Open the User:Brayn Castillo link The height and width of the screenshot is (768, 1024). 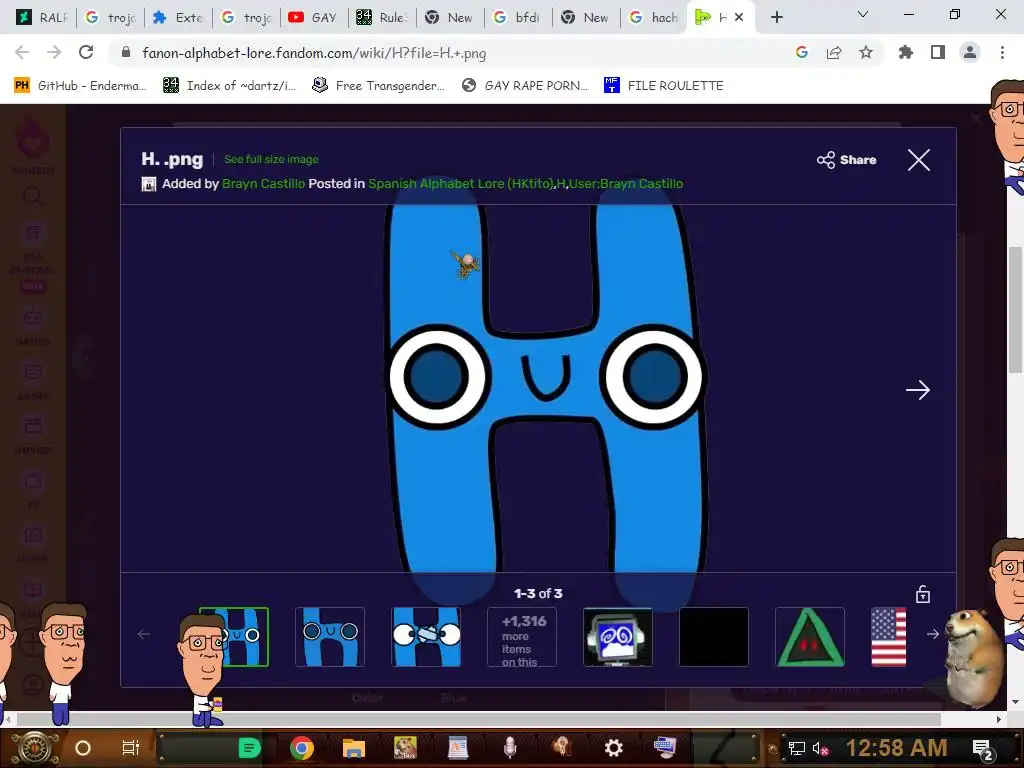click(x=626, y=184)
